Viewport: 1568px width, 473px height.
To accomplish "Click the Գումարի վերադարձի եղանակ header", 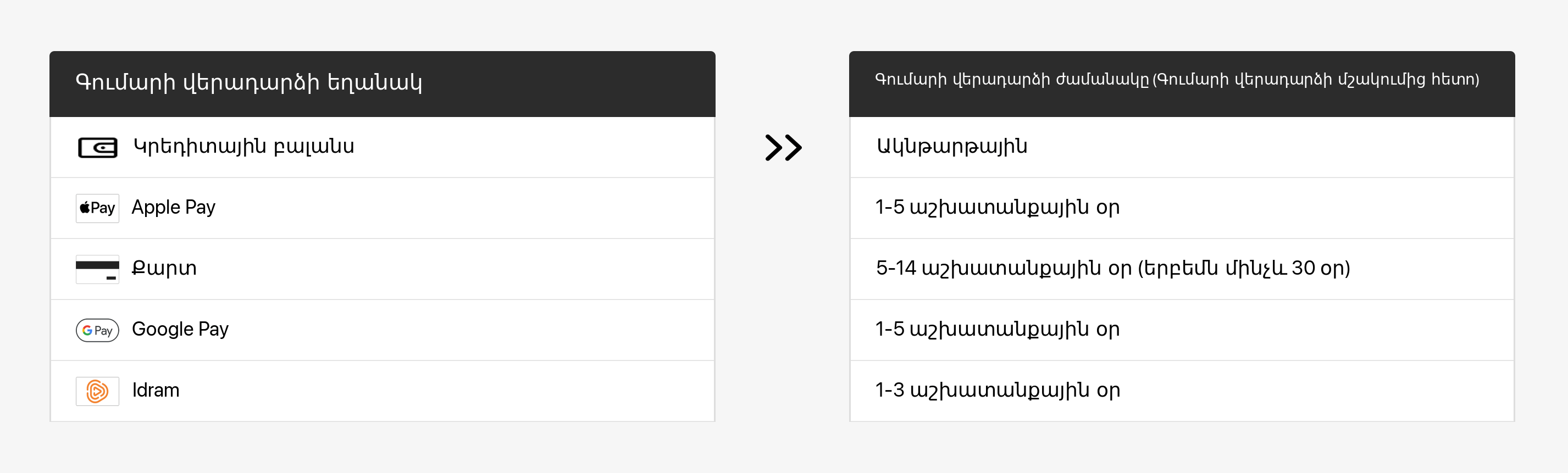I will [x=248, y=82].
